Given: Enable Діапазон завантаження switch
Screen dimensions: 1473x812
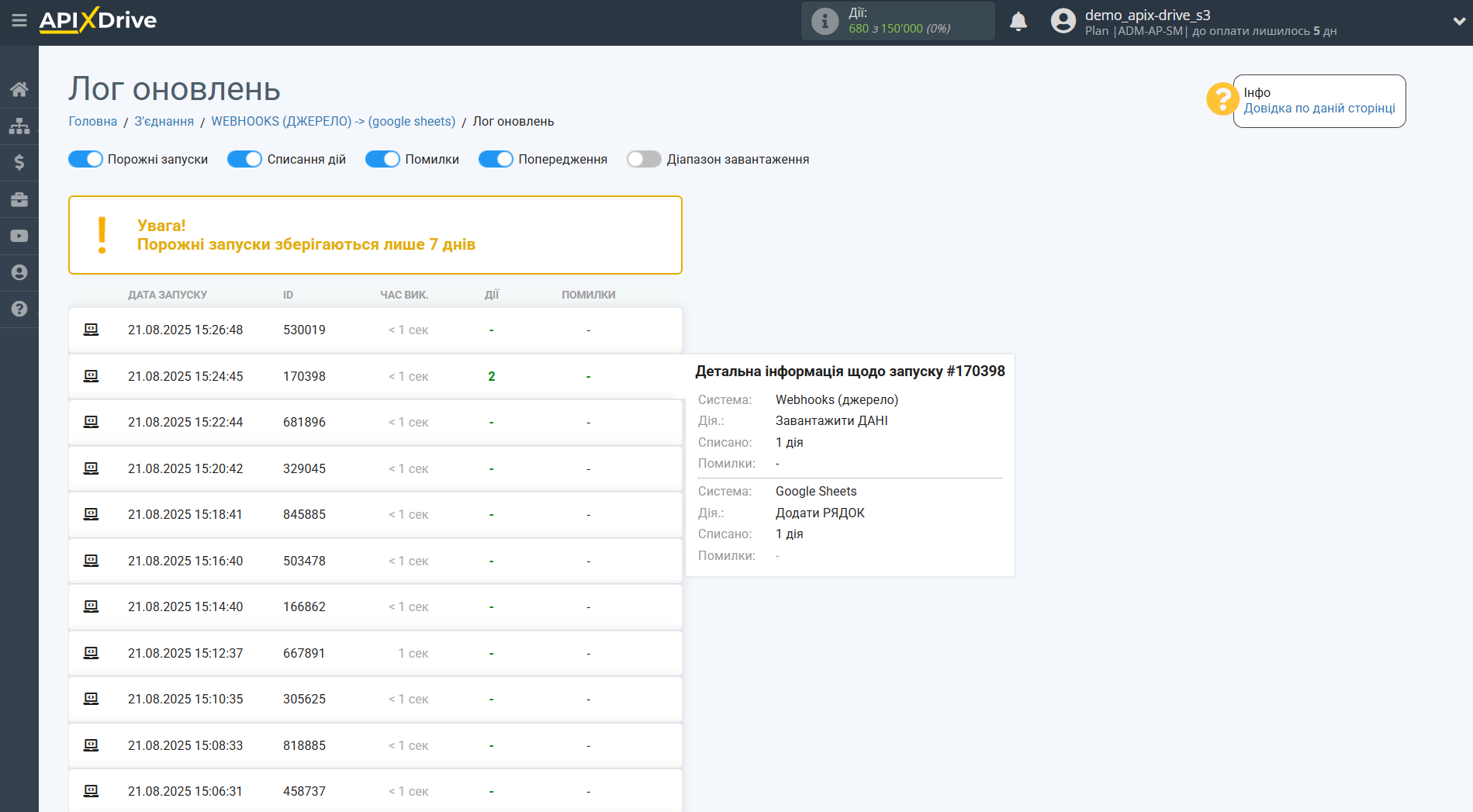Looking at the screenshot, I should [644, 159].
